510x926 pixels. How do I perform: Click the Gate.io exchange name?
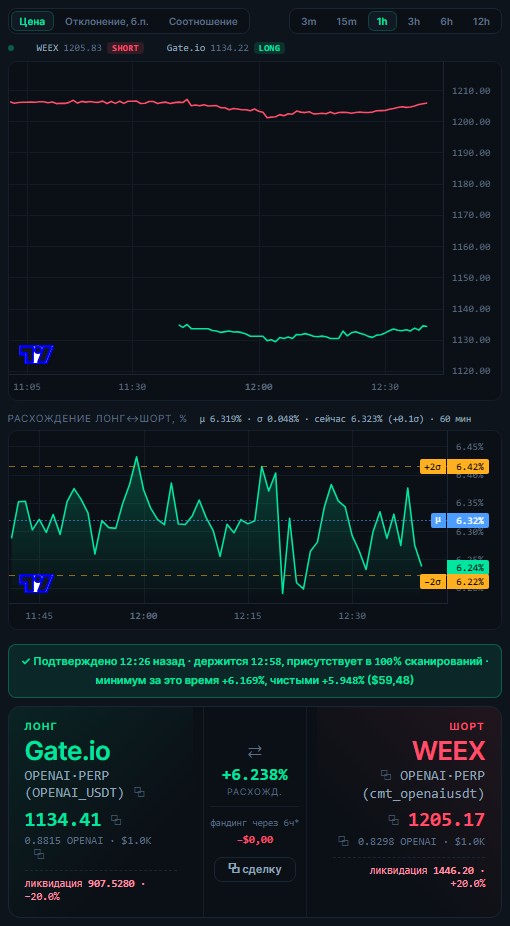click(x=67, y=751)
